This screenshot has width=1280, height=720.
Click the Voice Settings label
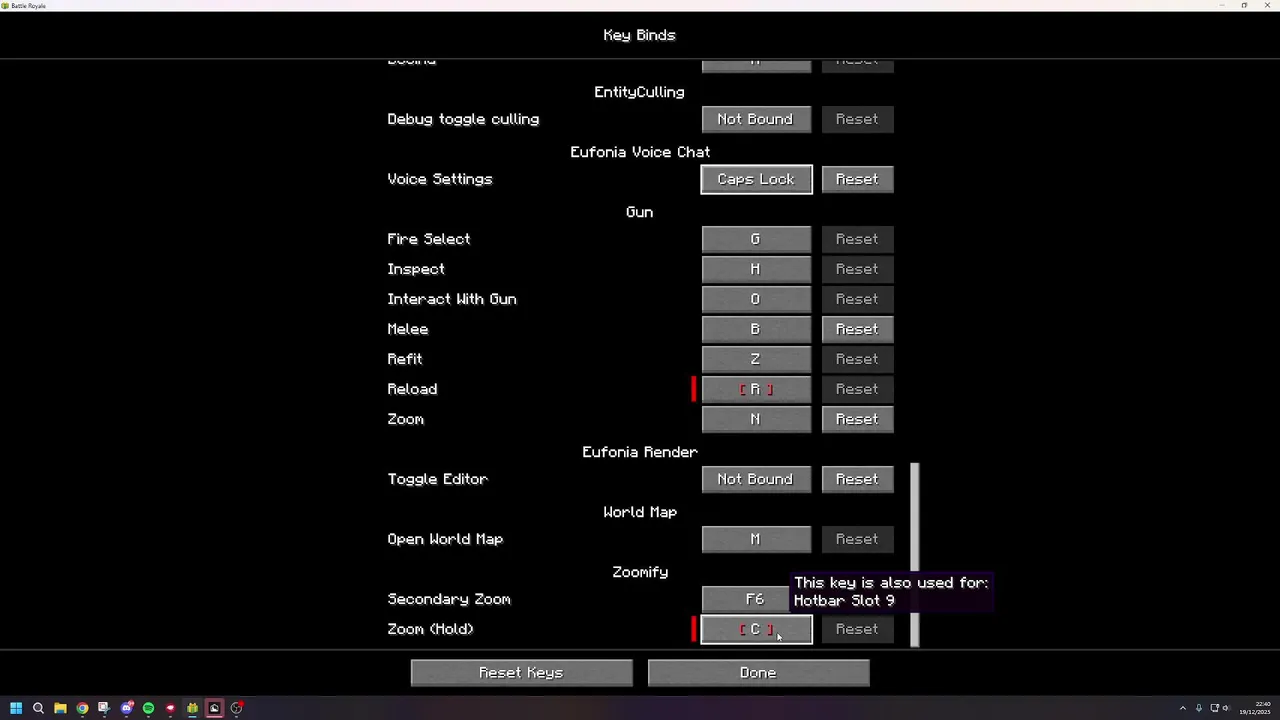tap(440, 179)
